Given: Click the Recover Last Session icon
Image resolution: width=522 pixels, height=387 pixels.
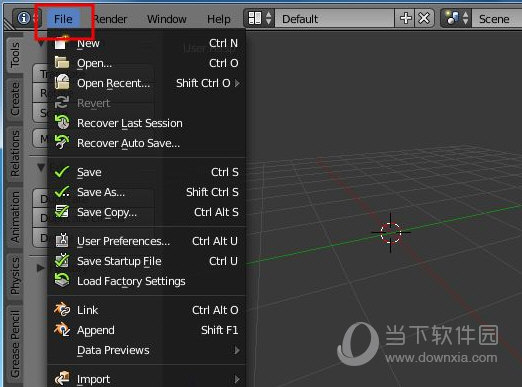Looking at the screenshot, I should click(62, 122).
